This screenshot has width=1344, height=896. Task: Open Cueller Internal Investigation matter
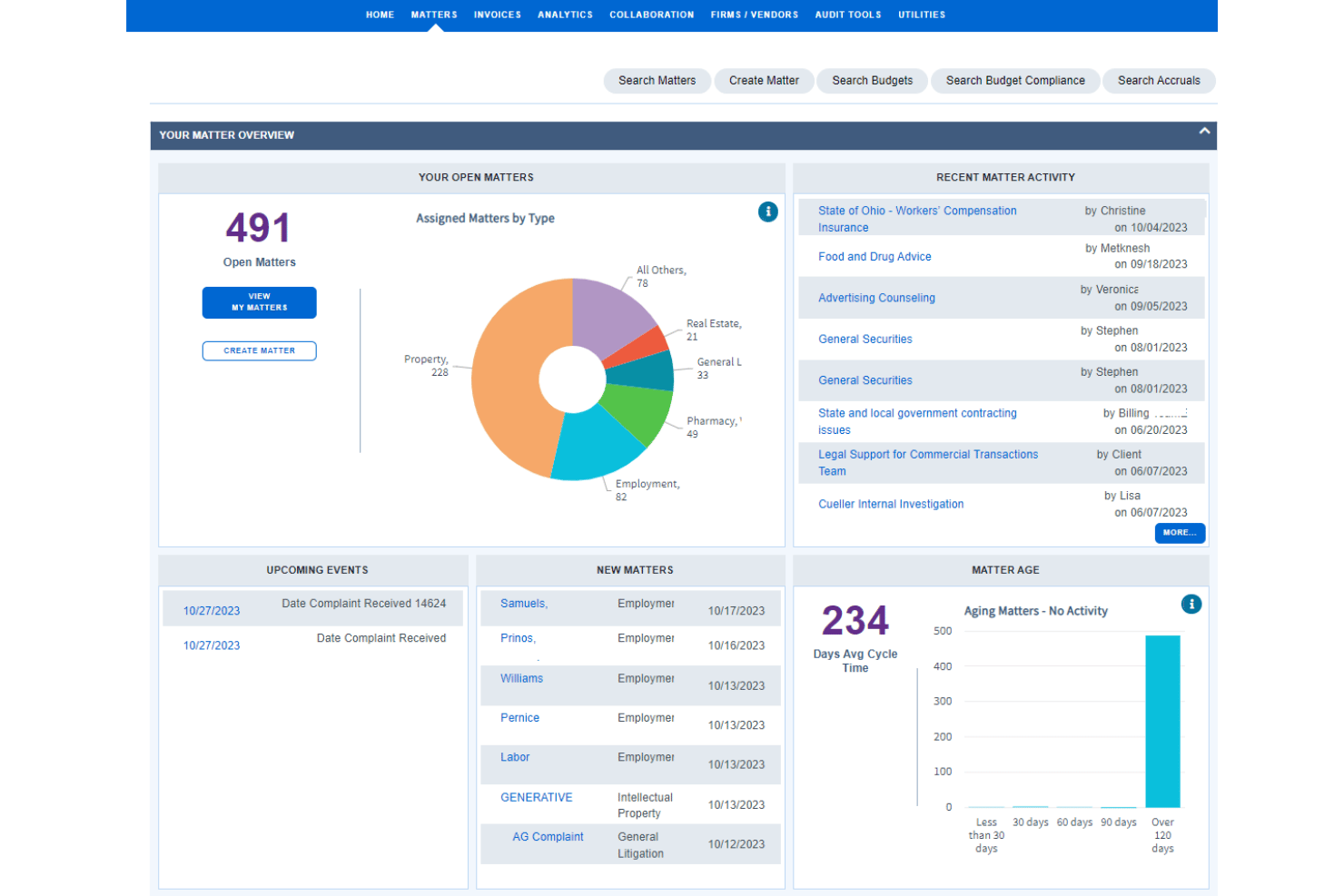click(891, 505)
